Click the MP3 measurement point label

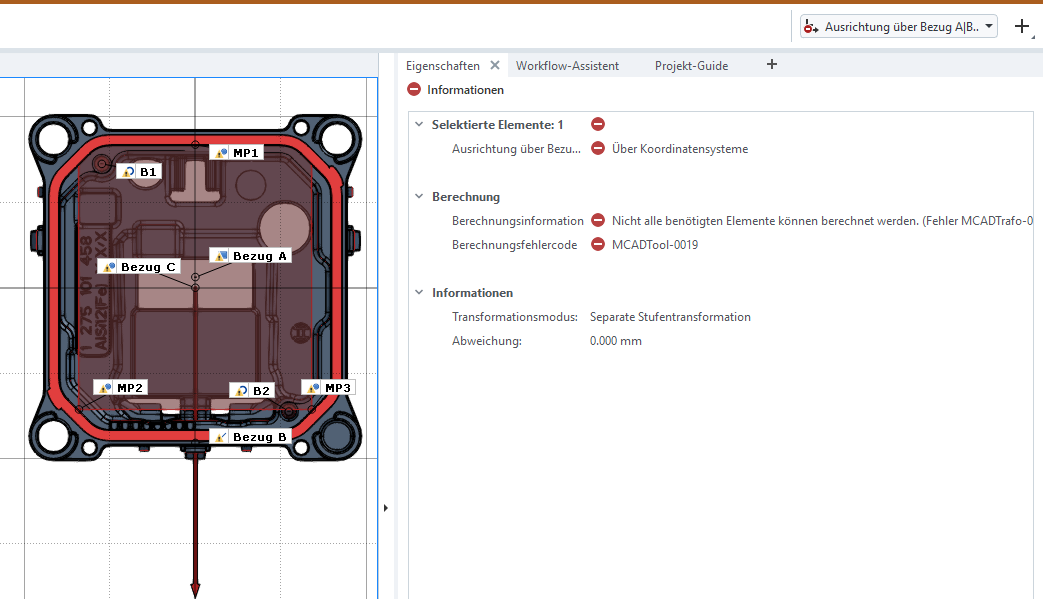[338, 387]
